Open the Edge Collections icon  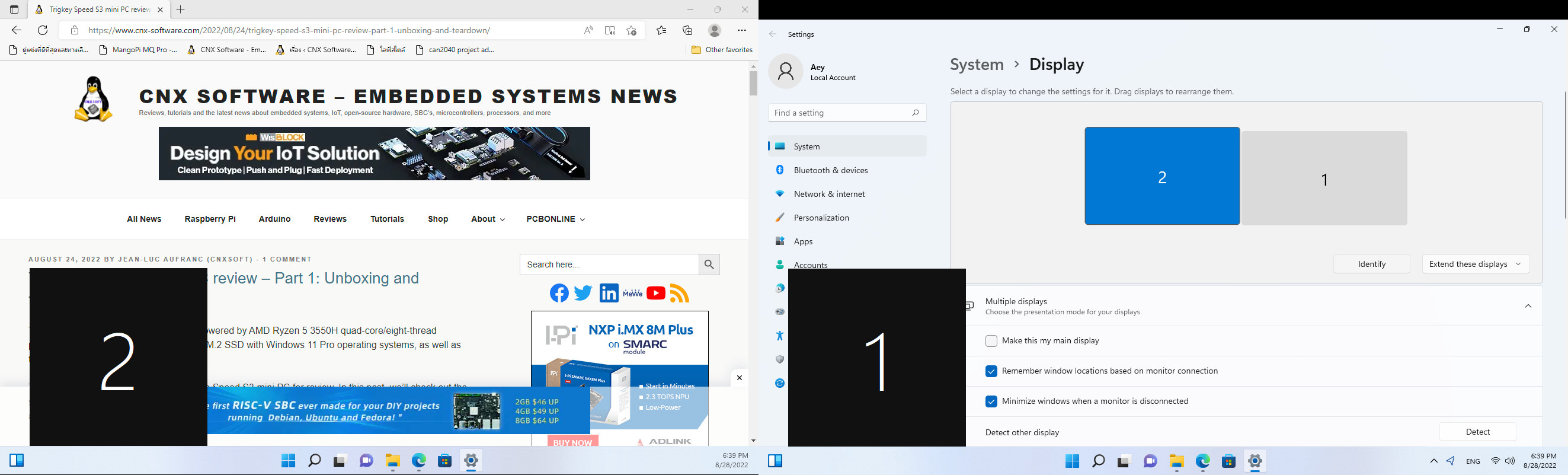click(688, 30)
